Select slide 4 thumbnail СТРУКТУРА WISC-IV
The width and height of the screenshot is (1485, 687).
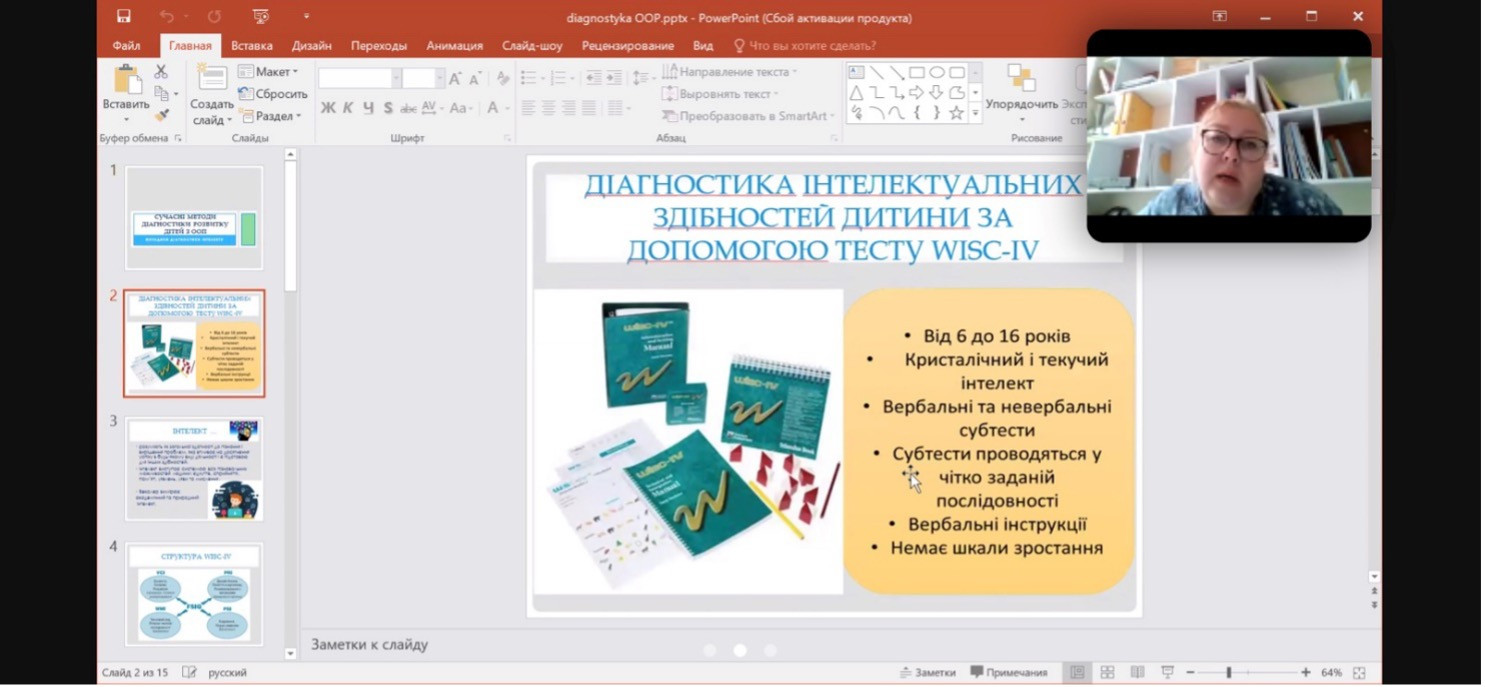pyautogui.click(x=194, y=594)
